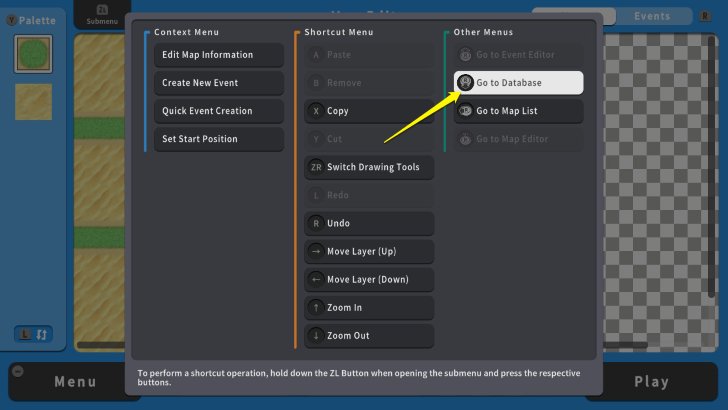This screenshot has height=410, width=728.
Task: Click the ZR icon for Switch Drawing Tools
Action: tap(316, 167)
